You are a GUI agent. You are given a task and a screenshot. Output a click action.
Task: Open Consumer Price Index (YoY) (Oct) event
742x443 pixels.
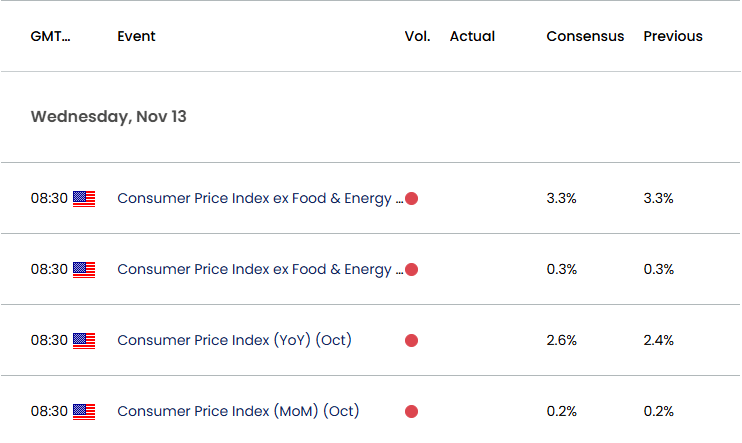pos(234,340)
